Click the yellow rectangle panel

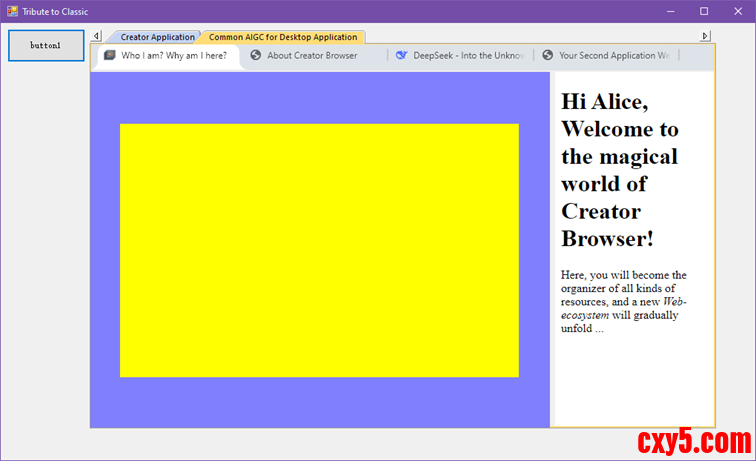pos(319,250)
